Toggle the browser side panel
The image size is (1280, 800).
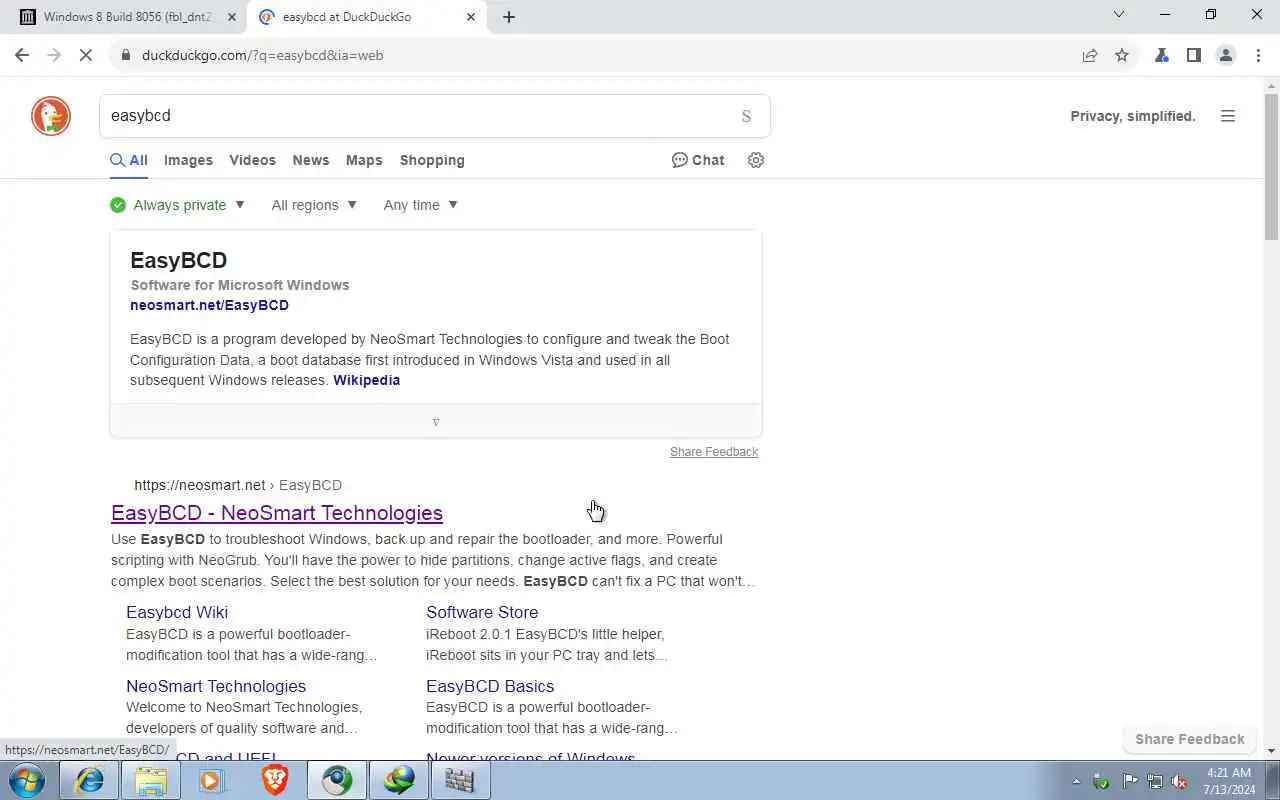coord(1194,55)
